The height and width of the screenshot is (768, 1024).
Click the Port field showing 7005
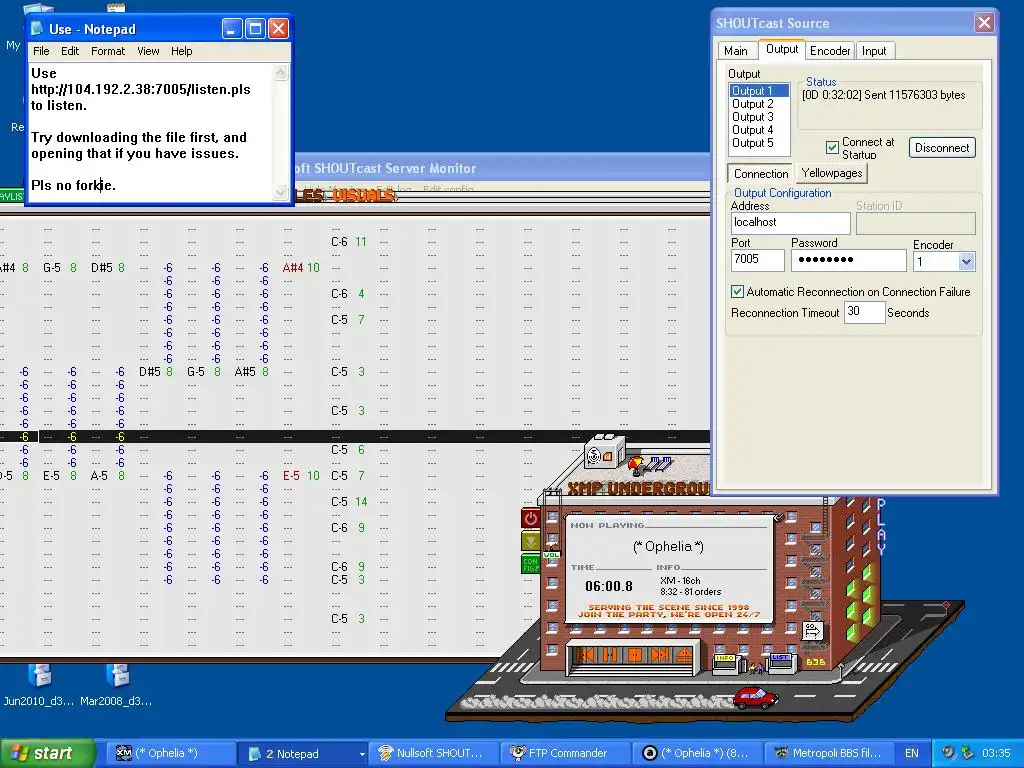(758, 260)
